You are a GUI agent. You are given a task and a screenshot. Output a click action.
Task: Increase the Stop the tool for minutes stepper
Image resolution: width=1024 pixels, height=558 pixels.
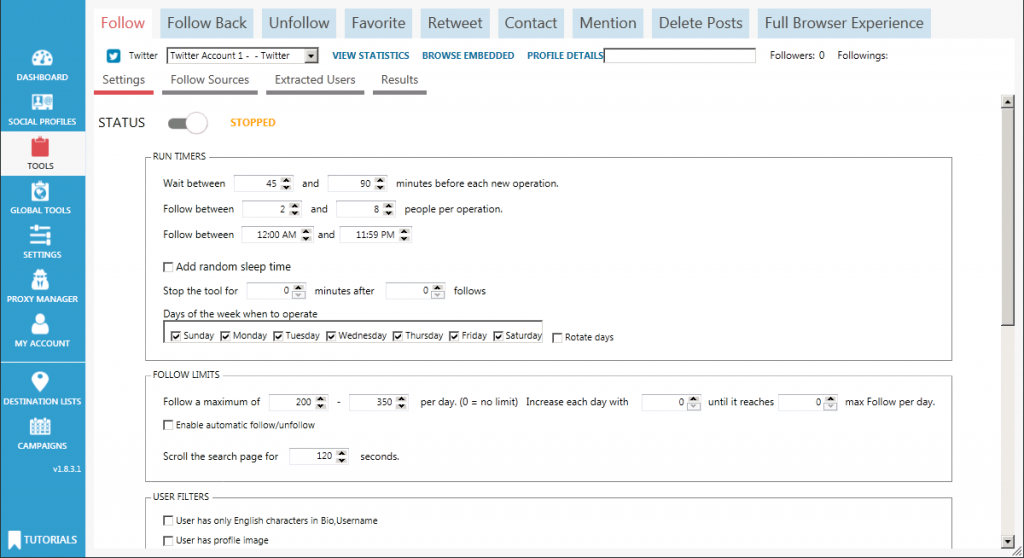click(298, 287)
